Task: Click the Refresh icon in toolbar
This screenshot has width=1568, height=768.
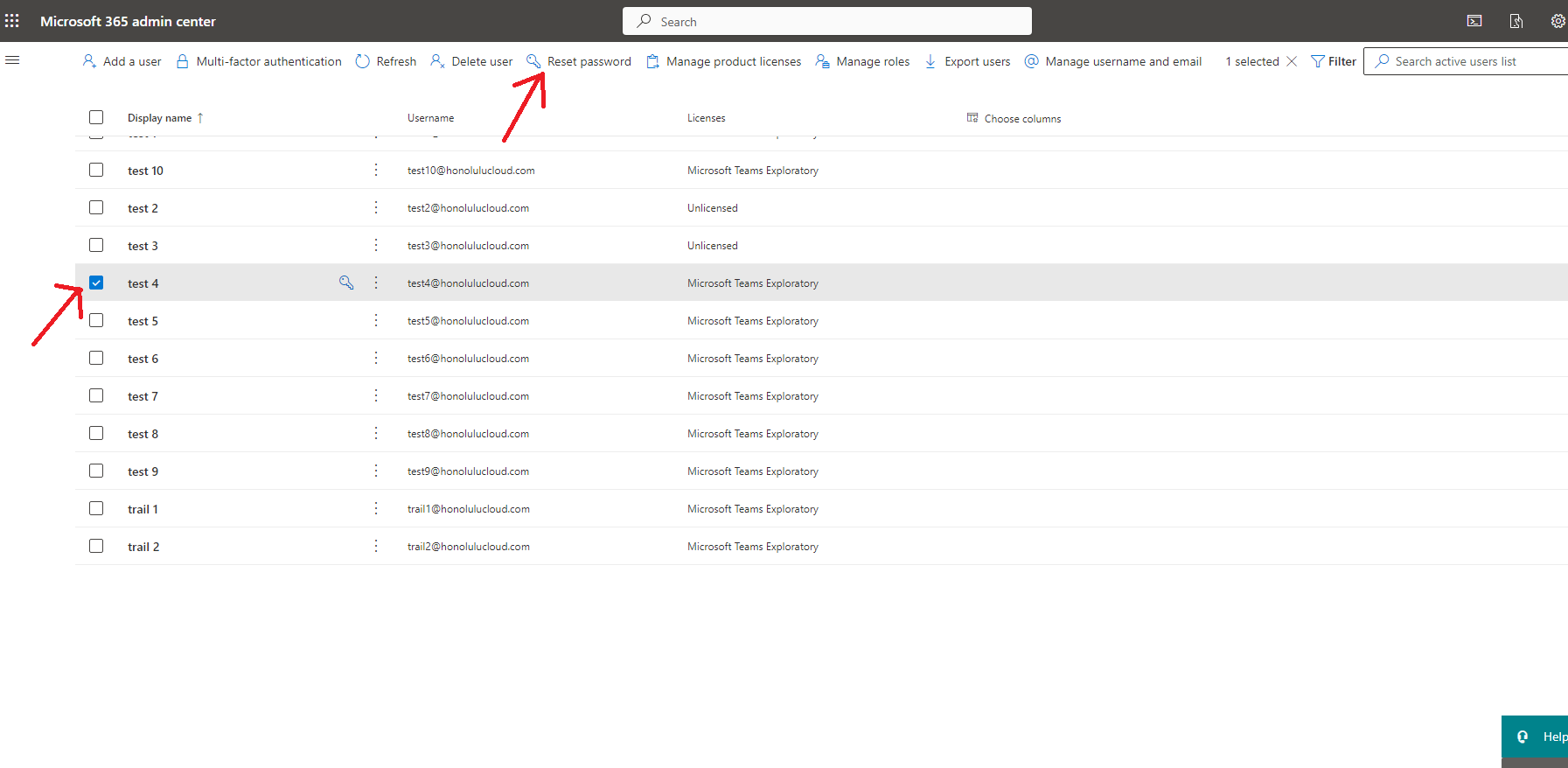Action: point(363,61)
